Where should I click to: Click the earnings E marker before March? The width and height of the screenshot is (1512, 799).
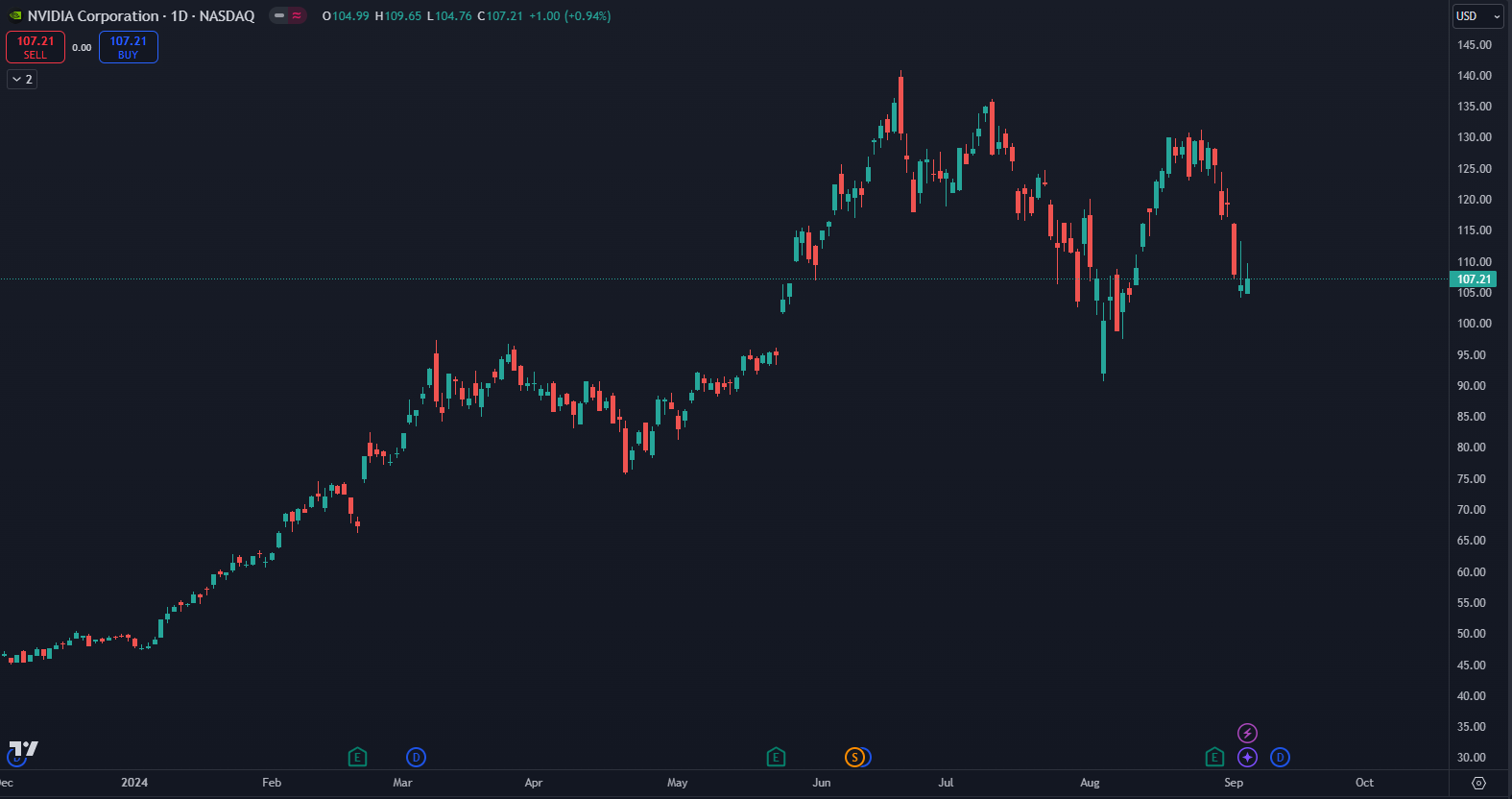(357, 758)
